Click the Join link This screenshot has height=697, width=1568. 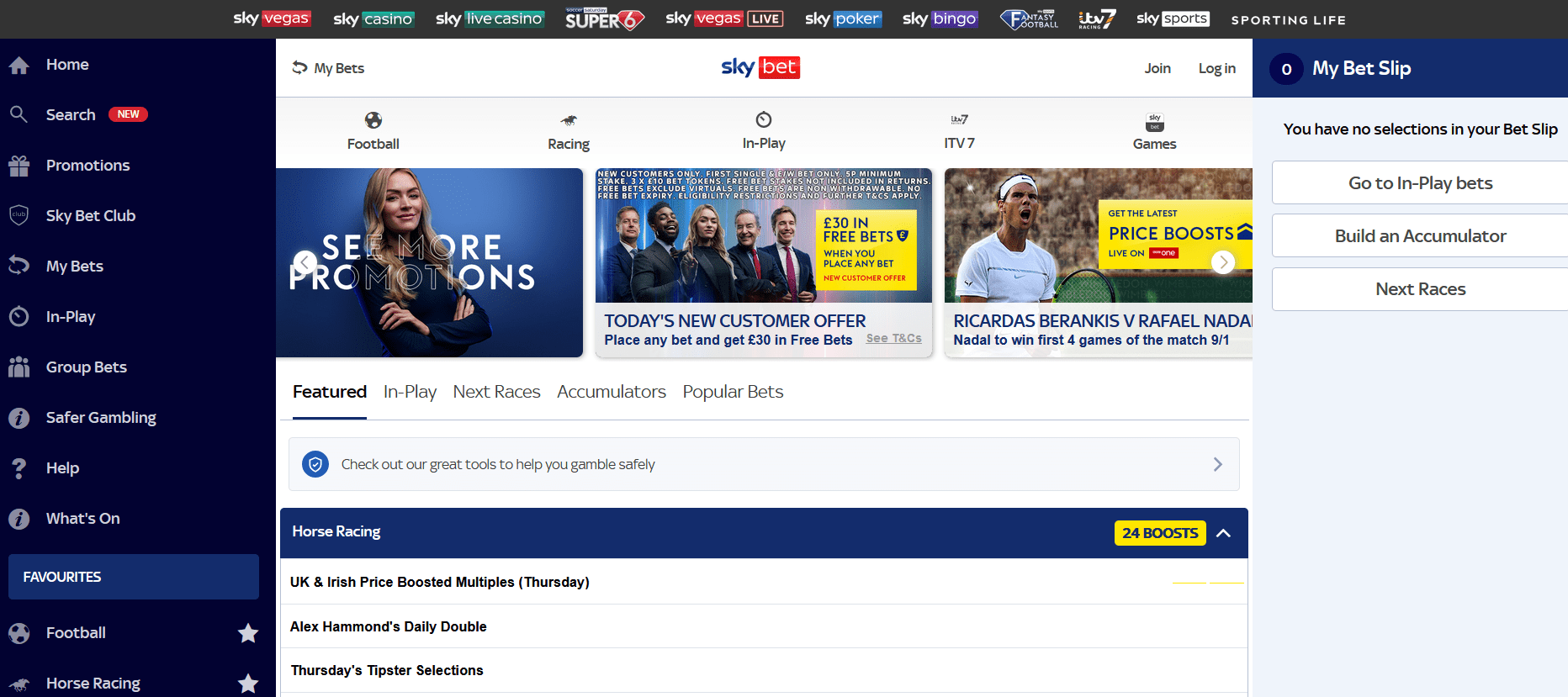[1157, 68]
